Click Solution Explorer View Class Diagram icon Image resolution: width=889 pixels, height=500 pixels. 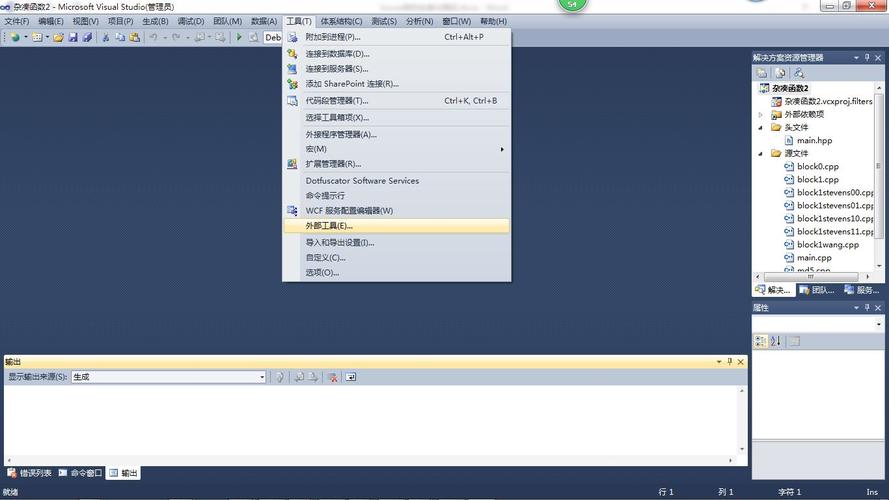coord(799,73)
